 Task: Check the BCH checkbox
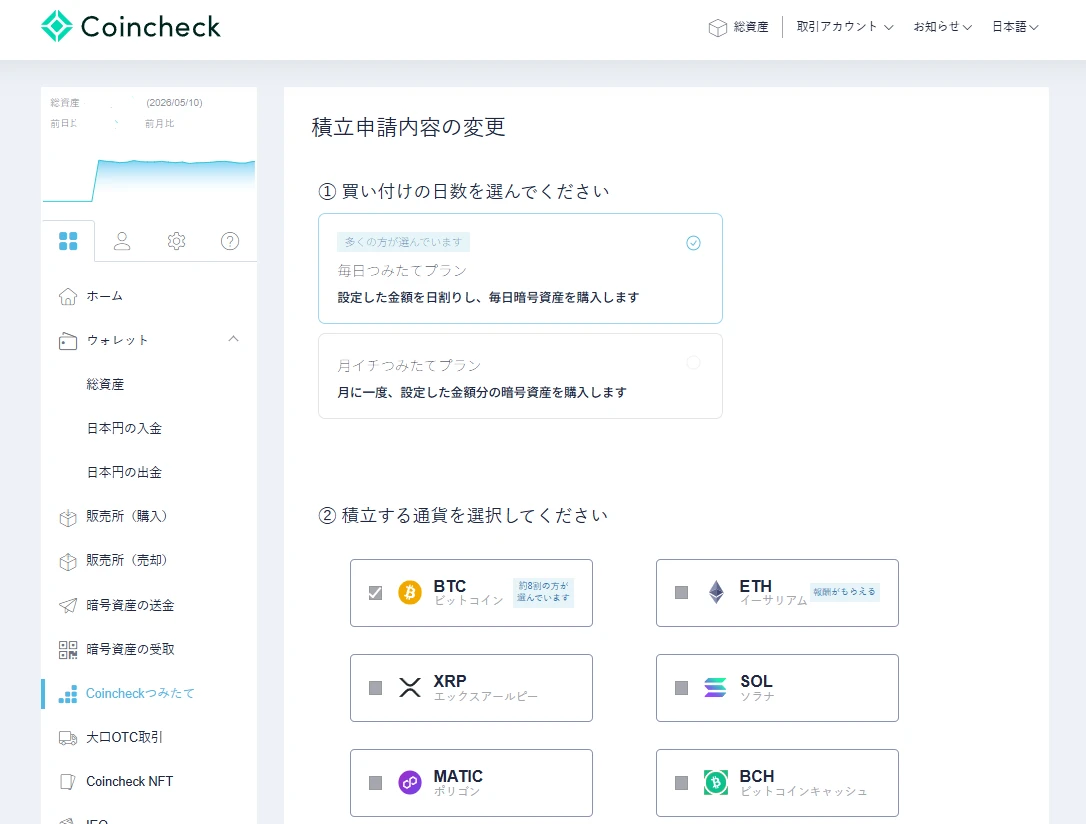click(682, 782)
